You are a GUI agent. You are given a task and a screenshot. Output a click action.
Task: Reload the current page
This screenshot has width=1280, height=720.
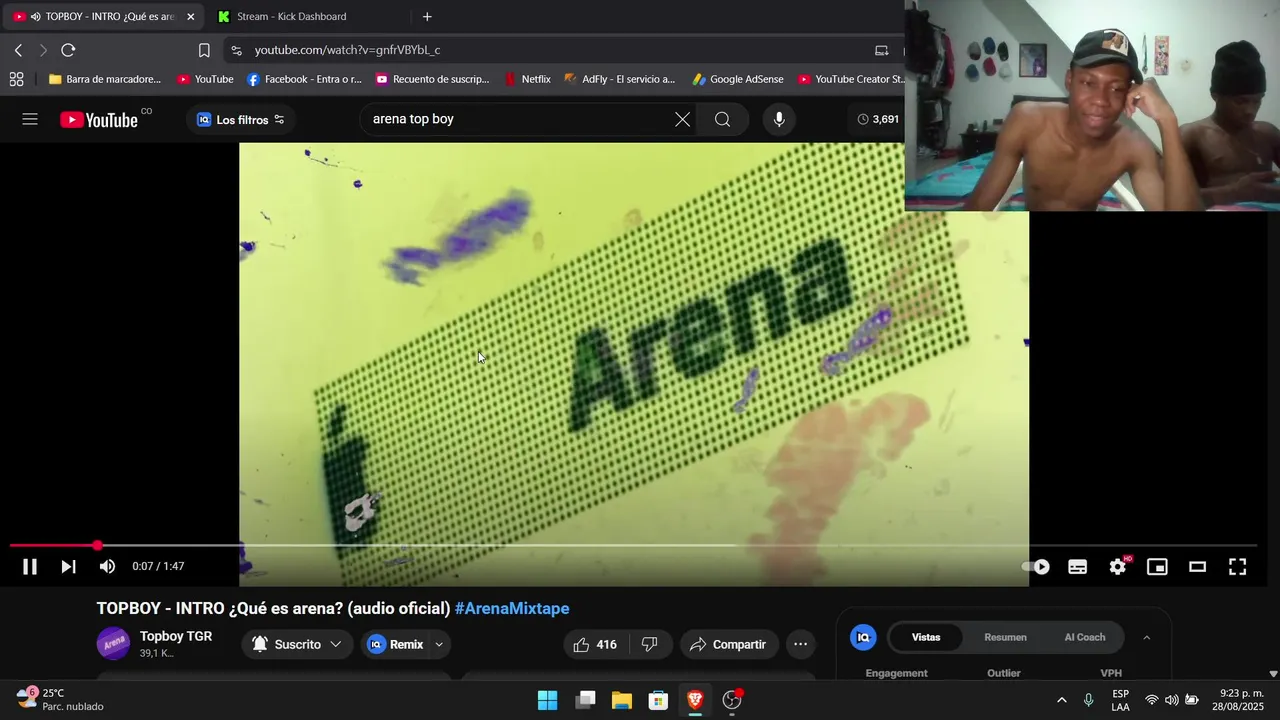pyautogui.click(x=68, y=50)
